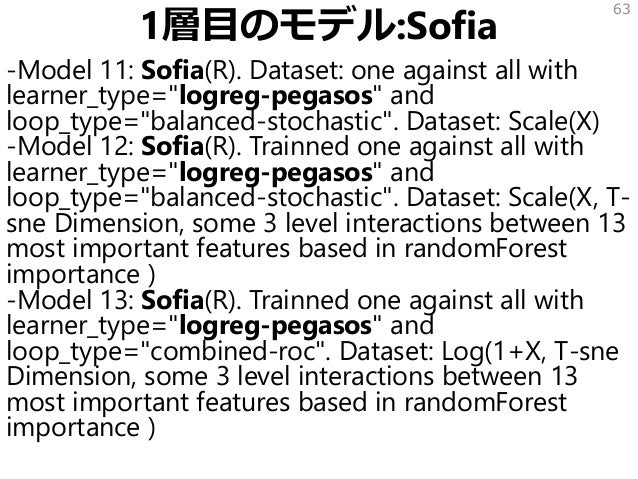638x479 pixels.
Task: Click 'Scale(X, T-' in the Model 12 paragraph
Action: point(569,198)
